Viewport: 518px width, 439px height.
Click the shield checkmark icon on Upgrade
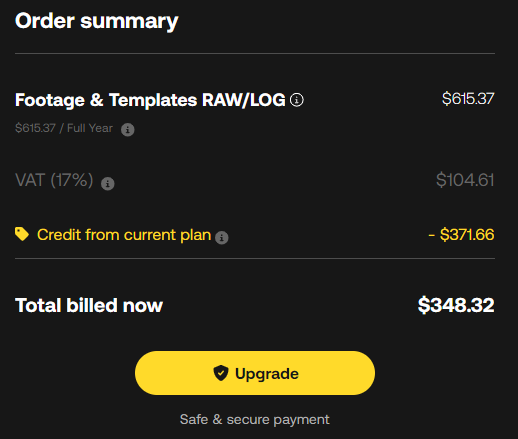pos(221,373)
